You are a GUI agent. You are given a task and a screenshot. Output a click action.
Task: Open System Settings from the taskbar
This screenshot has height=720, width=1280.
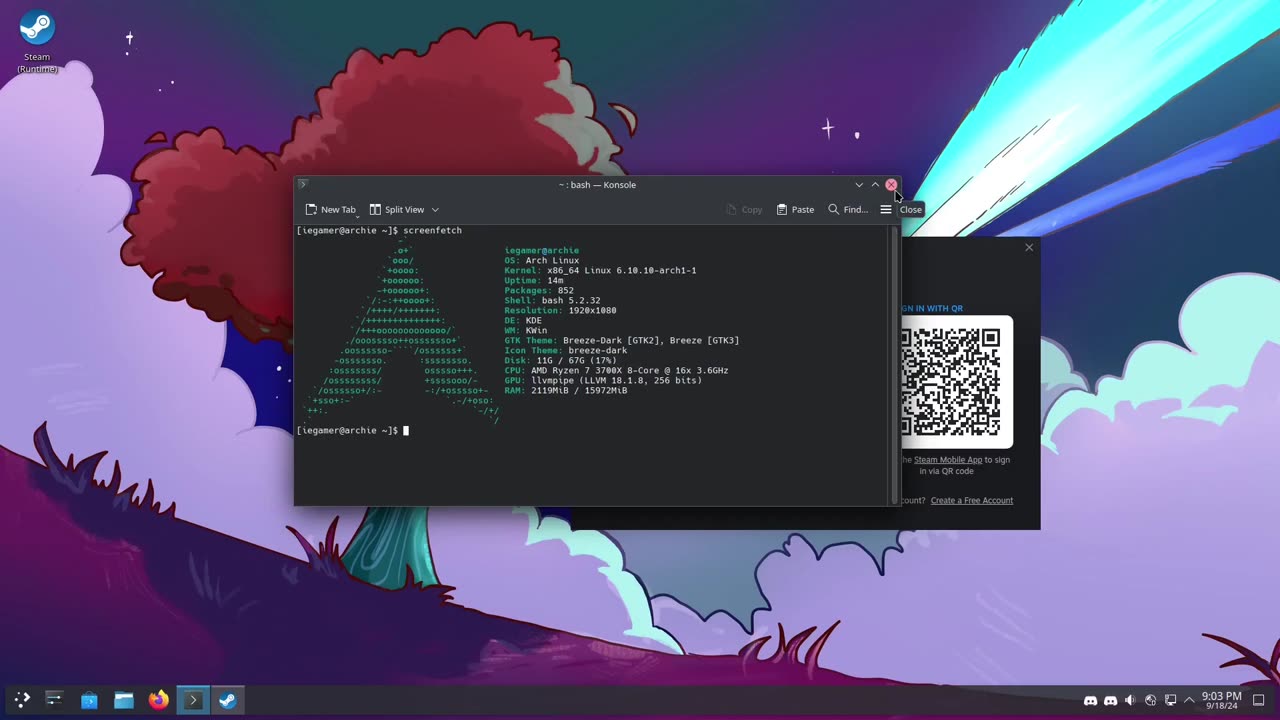coord(54,700)
